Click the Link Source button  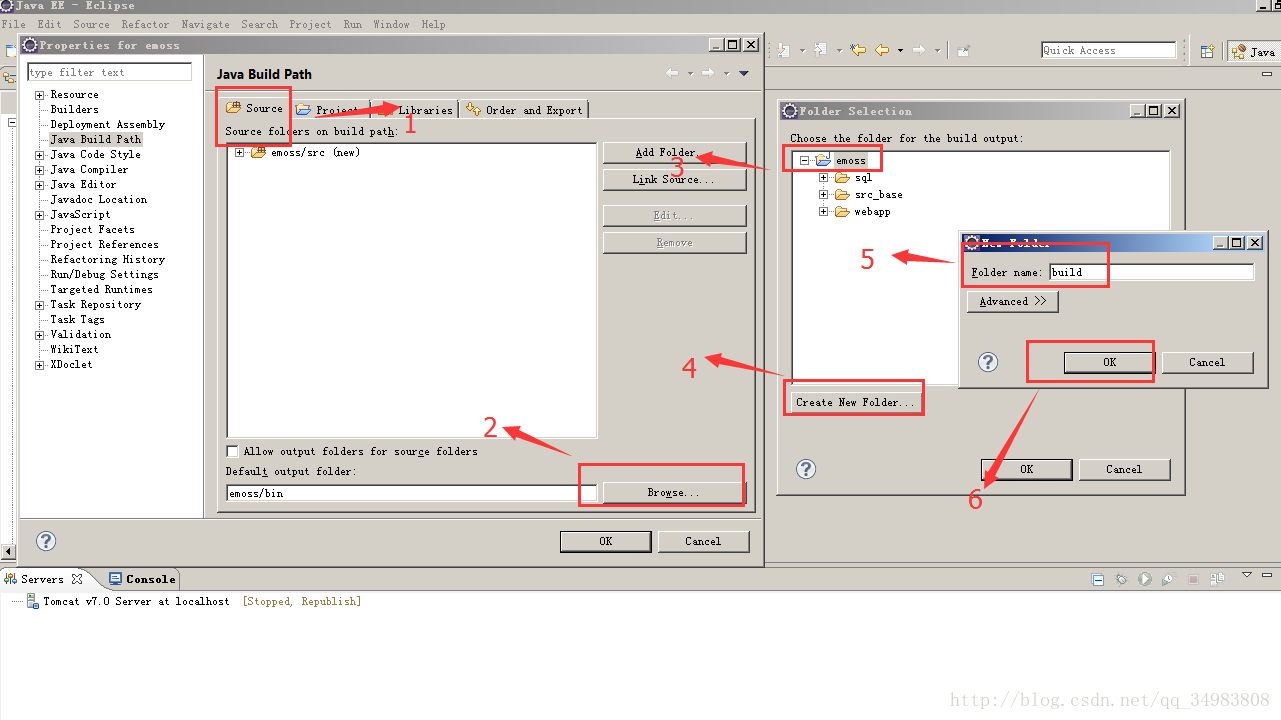tap(674, 179)
